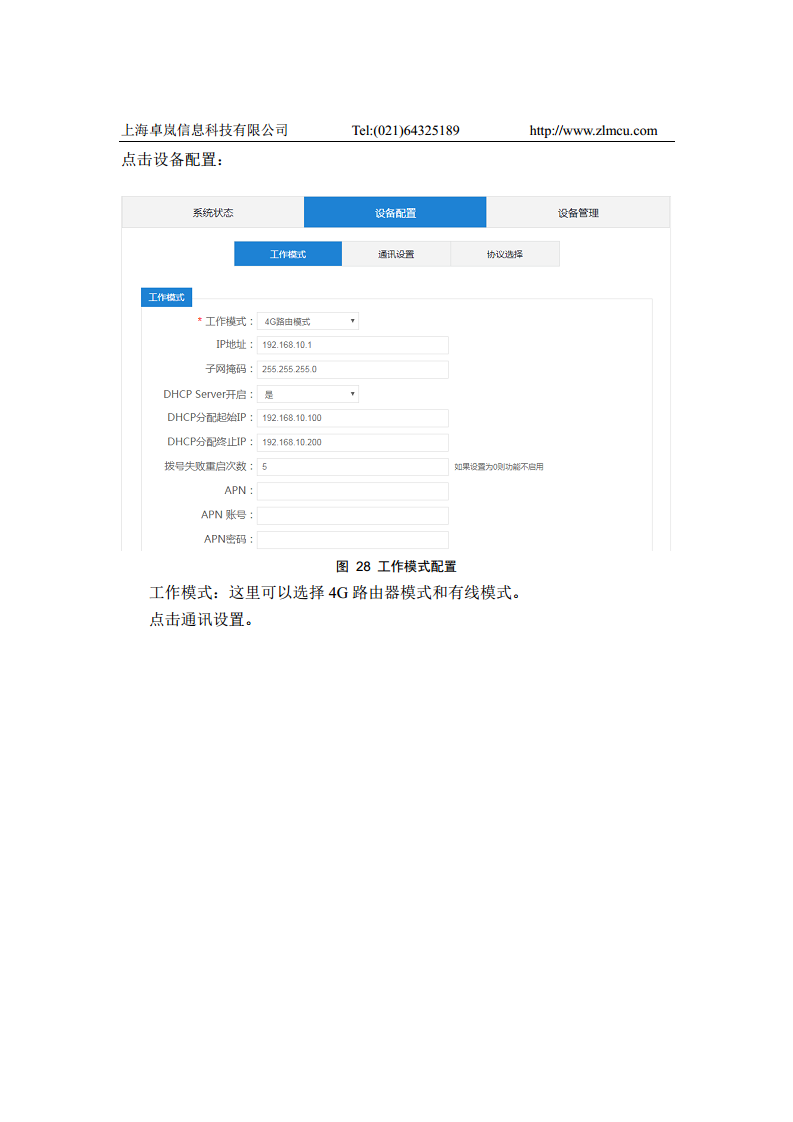This screenshot has height=1122, width=793.
Task: Select the 工作模式 sub-tab
Action: tap(288, 254)
